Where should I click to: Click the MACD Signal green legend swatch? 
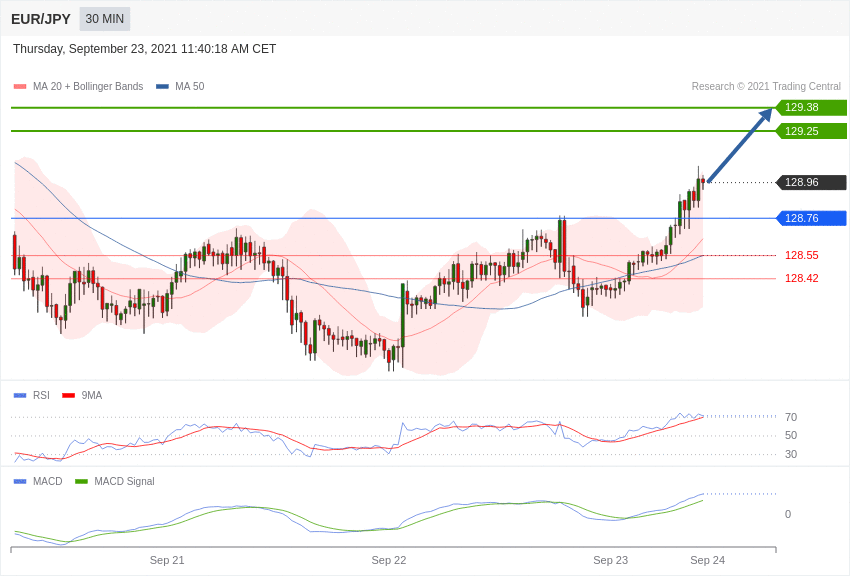tap(81, 481)
